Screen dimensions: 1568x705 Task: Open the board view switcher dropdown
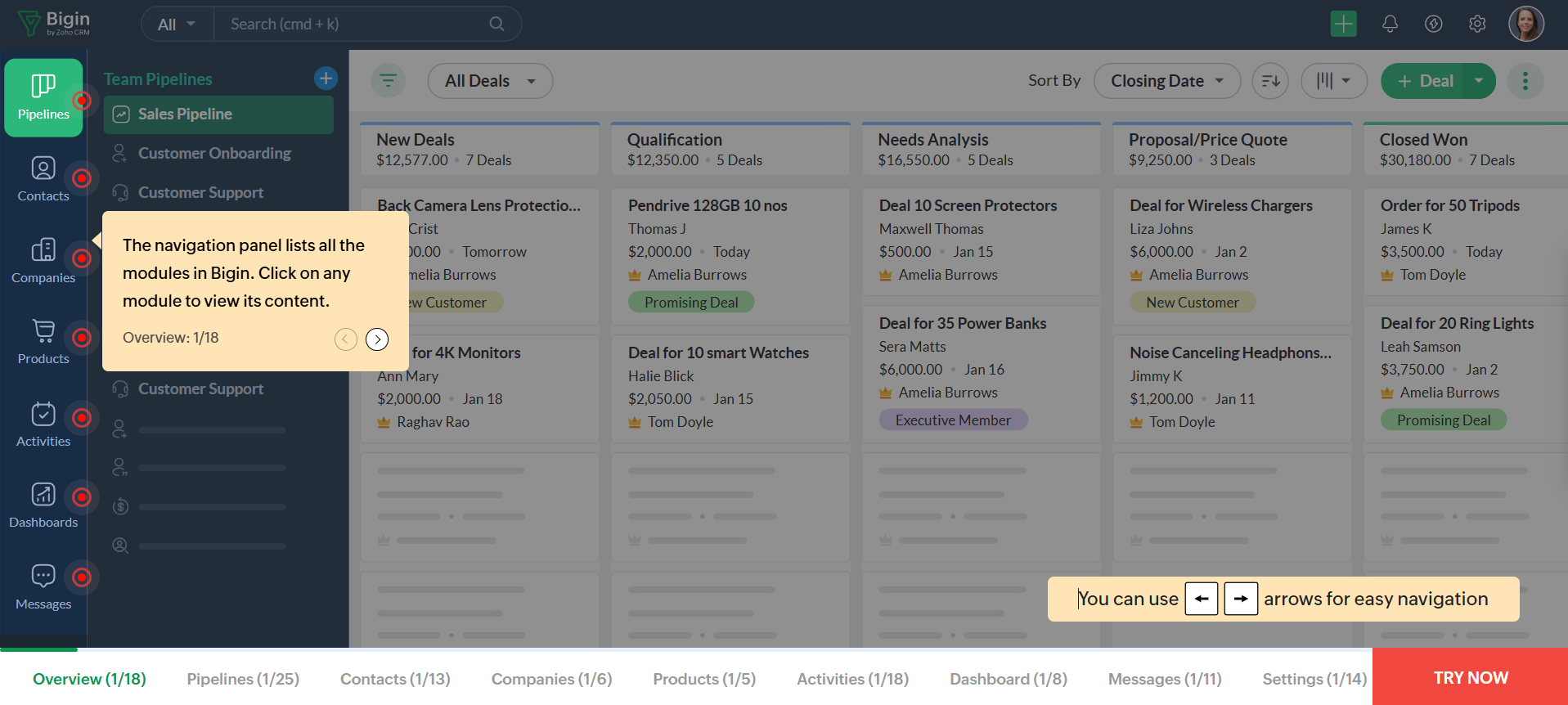(1333, 81)
